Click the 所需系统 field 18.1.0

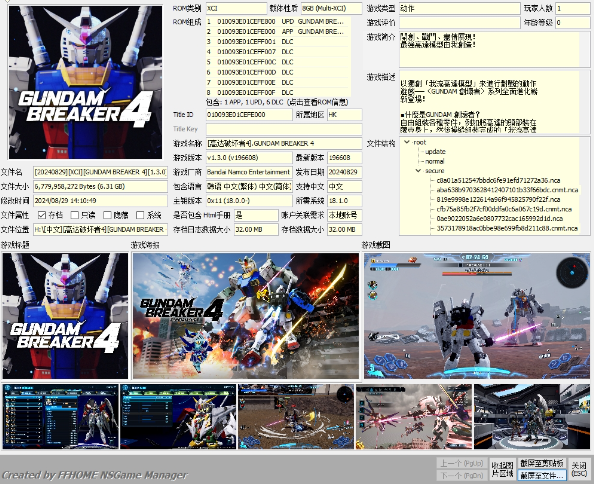point(344,201)
